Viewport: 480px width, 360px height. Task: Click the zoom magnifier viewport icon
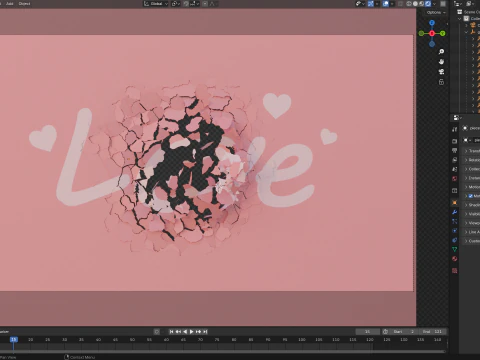coord(441,52)
